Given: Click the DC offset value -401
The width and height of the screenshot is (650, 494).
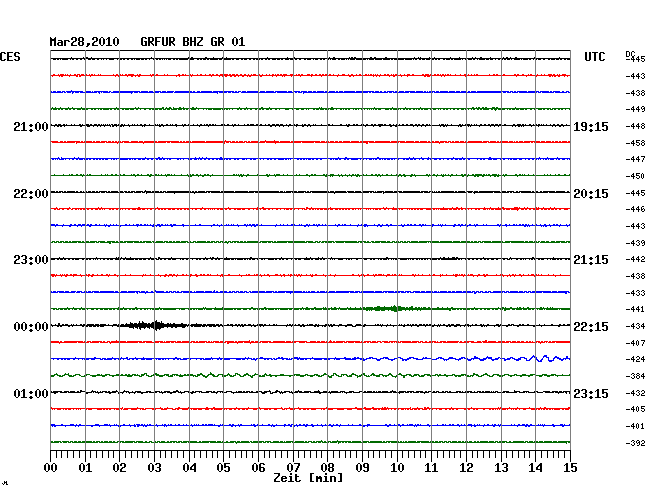Looking at the screenshot, I should point(635,426).
